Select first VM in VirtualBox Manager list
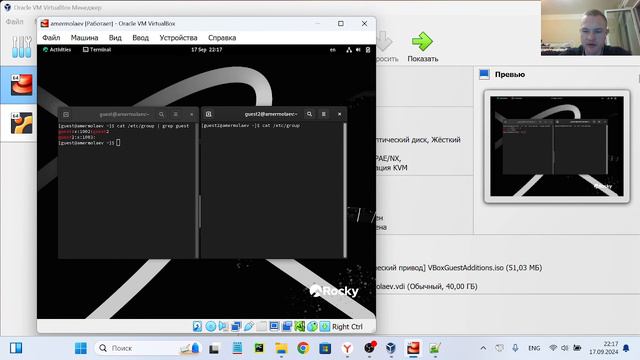The height and width of the screenshot is (360, 640). 19,85
